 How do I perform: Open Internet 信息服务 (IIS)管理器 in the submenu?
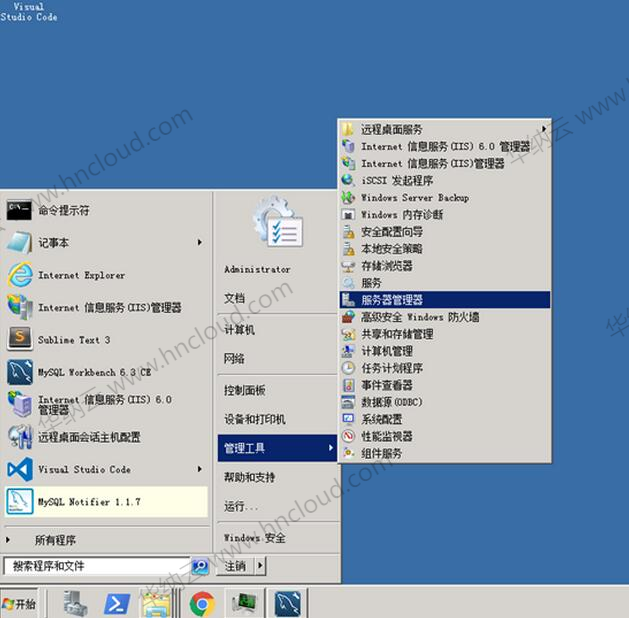(x=445, y=163)
